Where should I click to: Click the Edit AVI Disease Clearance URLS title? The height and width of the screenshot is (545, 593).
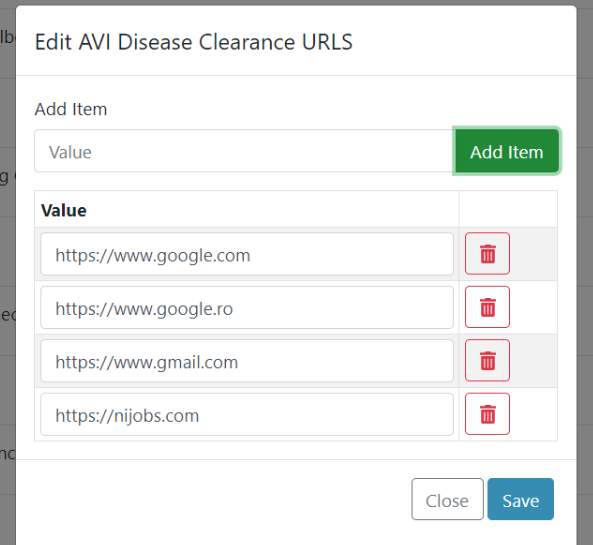coord(194,42)
